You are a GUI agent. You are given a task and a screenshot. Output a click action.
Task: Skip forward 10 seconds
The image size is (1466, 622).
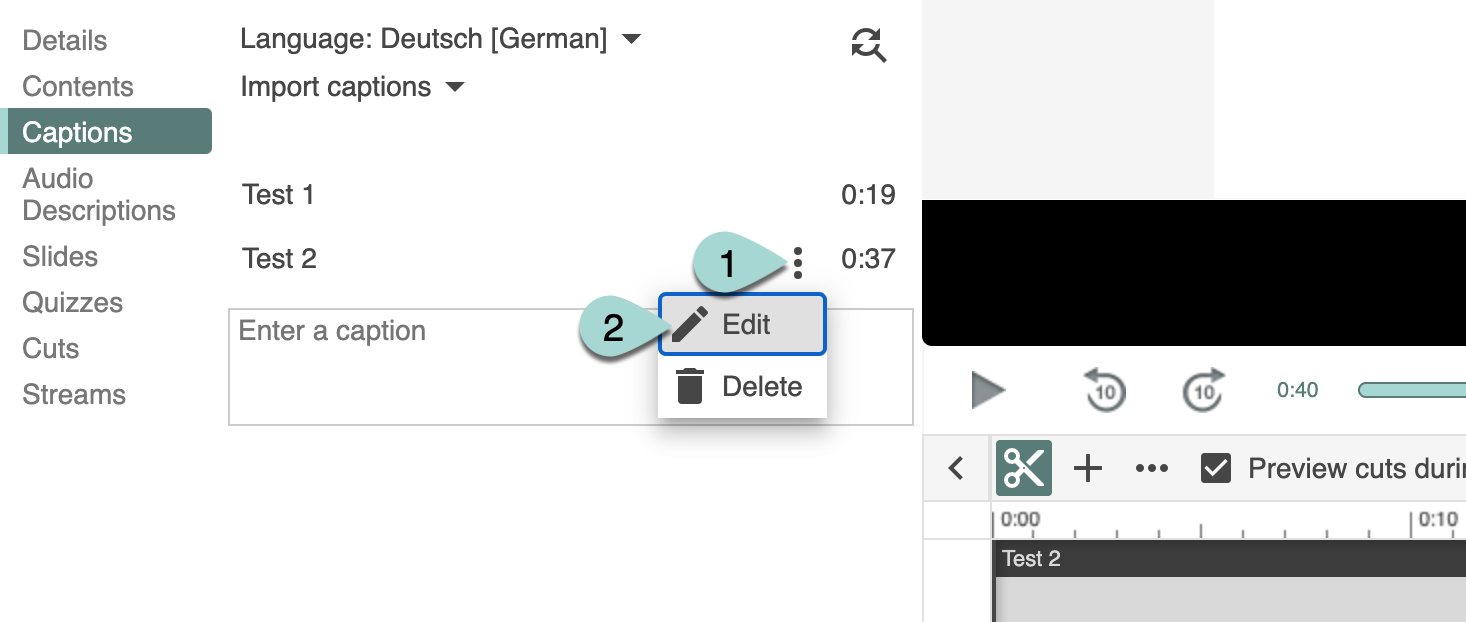tap(1203, 390)
